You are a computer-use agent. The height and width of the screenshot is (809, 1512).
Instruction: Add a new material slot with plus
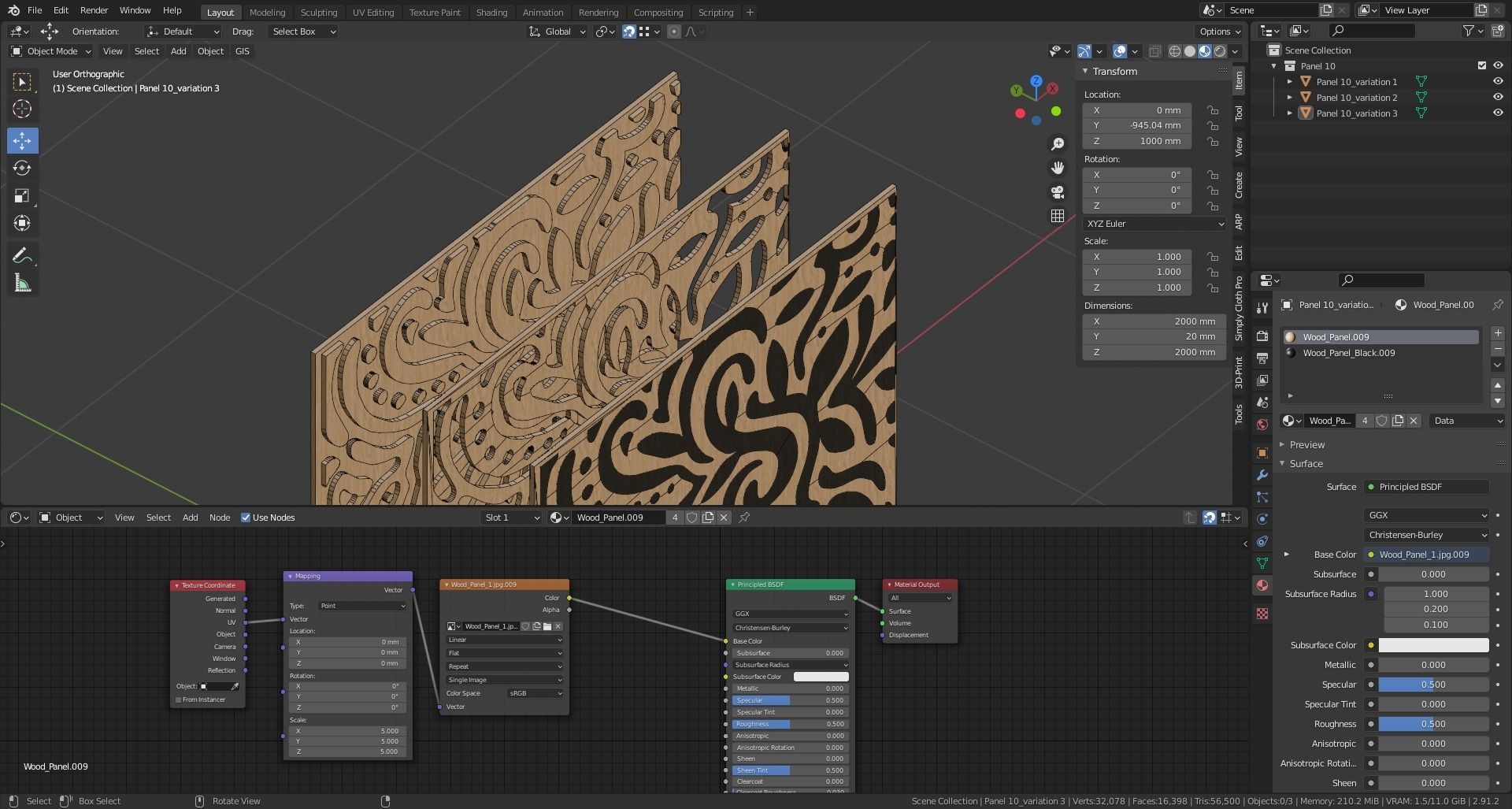pos(1498,333)
